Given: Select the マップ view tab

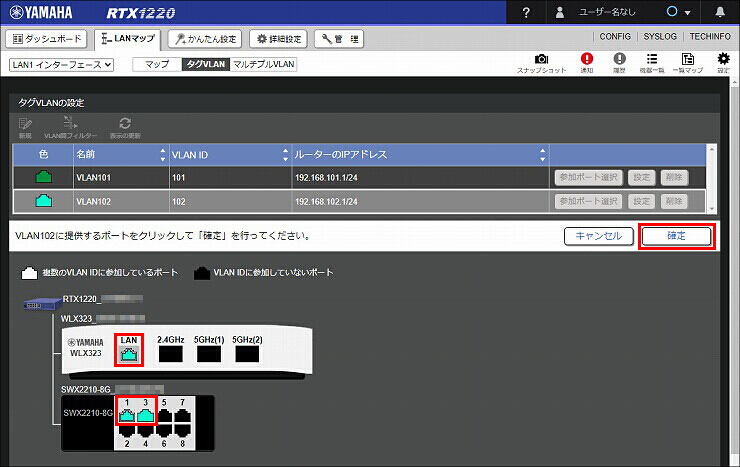Looking at the screenshot, I should click(x=157, y=64).
